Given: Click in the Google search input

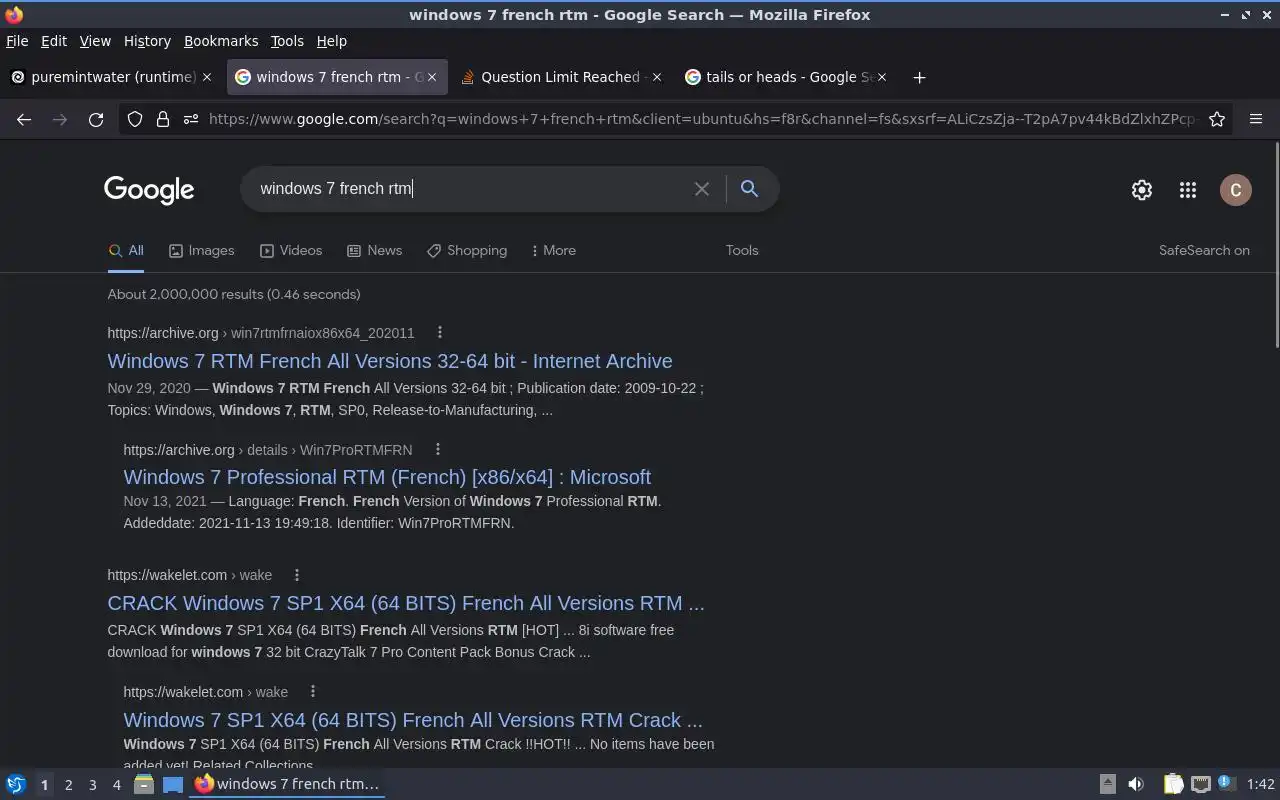Looking at the screenshot, I should pos(470,188).
